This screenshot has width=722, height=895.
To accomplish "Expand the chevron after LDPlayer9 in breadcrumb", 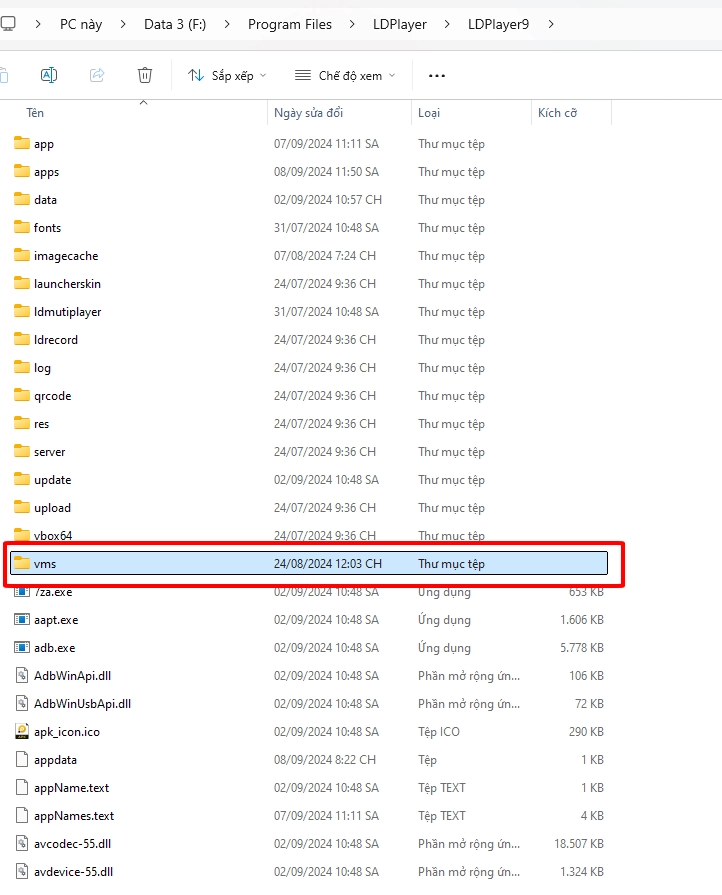I will (x=551, y=23).
